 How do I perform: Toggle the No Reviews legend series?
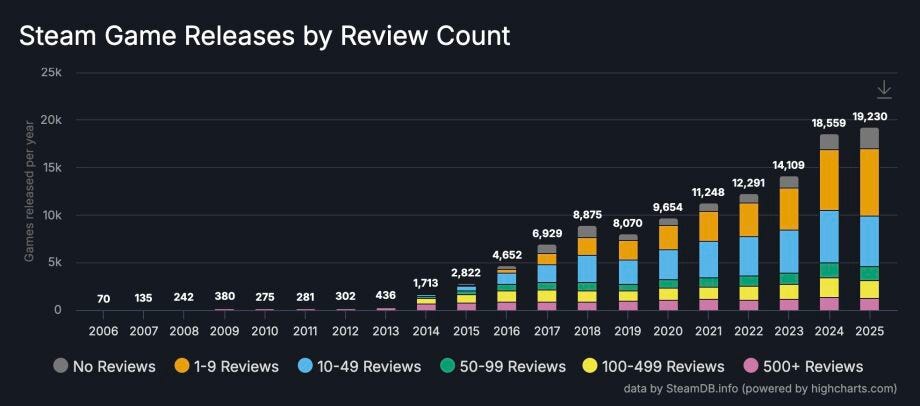coord(104,367)
